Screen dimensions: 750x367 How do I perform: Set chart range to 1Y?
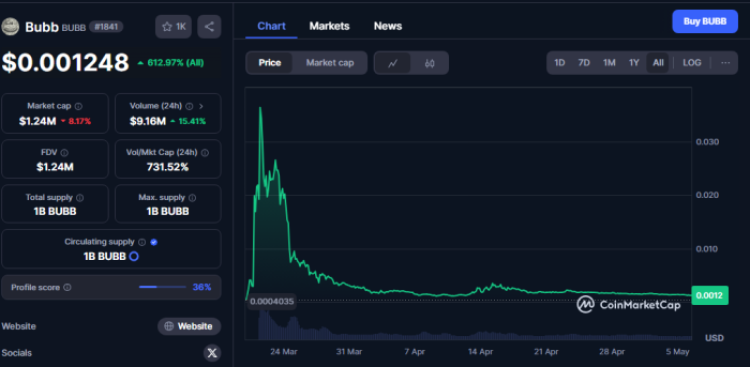click(634, 63)
